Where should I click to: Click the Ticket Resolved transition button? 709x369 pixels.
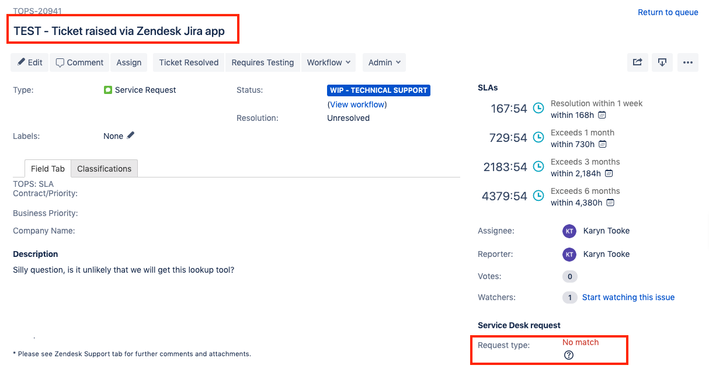pos(189,62)
